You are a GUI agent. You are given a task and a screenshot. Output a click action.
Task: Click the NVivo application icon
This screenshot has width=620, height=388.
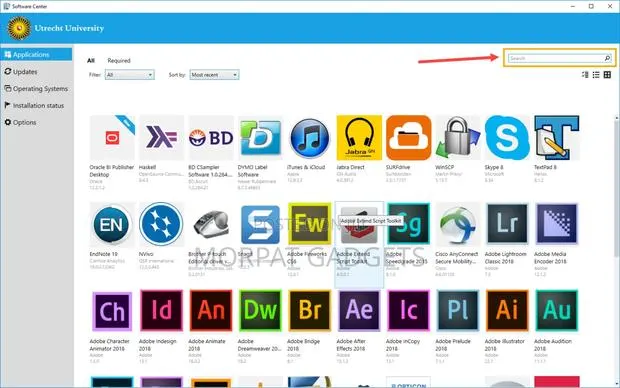coord(161,224)
